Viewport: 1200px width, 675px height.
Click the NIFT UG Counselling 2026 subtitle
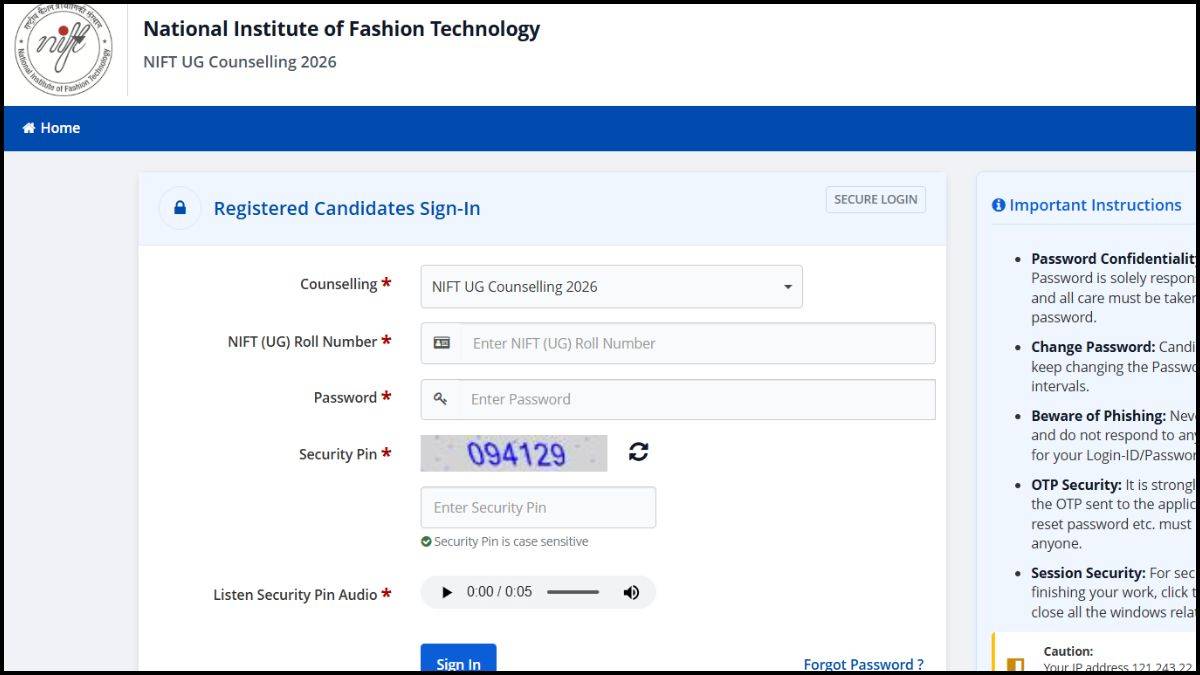[x=240, y=62]
